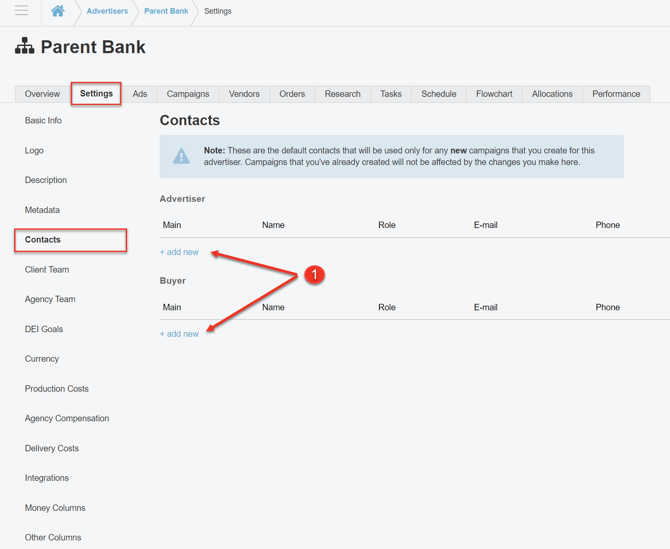Viewport: 670px width, 549px height.
Task: Open the Money Columns section
Action: 55,508
